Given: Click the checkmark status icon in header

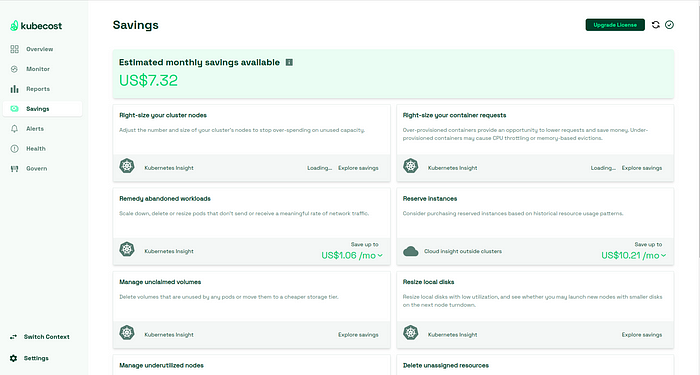Looking at the screenshot, I should [x=669, y=25].
